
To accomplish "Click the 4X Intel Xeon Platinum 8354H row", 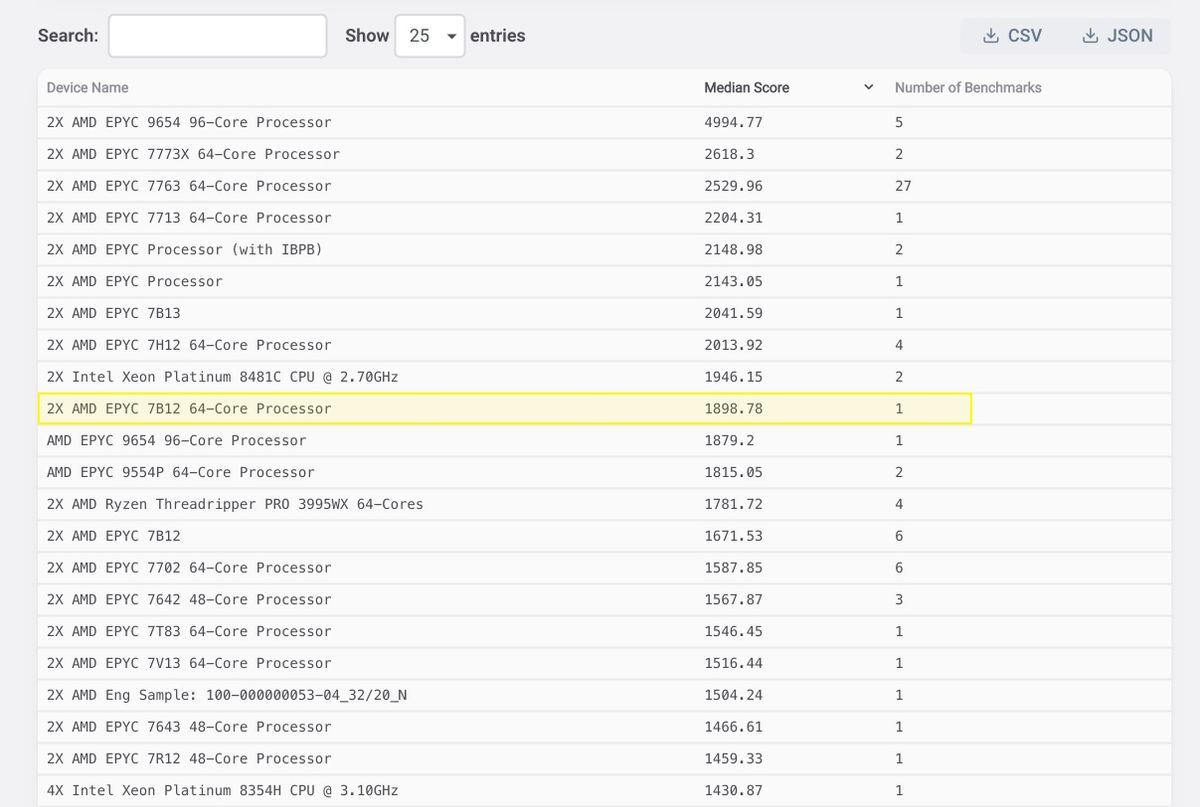I will [x=222, y=790].
